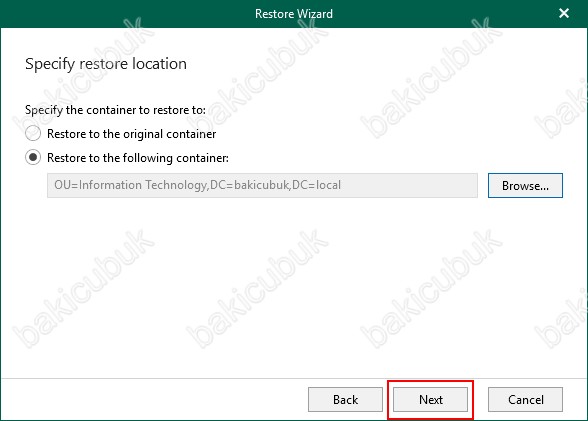Open the container browser with Browse...
The image size is (588, 421).
tap(525, 185)
